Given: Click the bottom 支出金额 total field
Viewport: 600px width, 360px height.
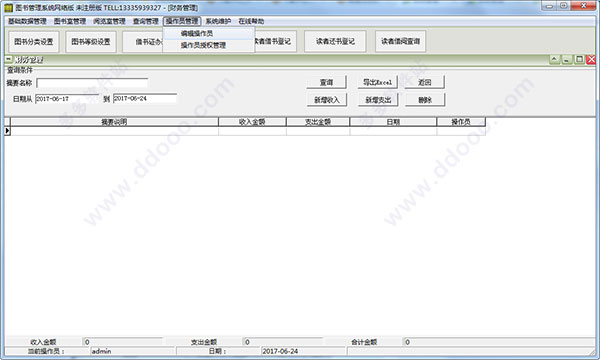Looking at the screenshot, I should tap(283, 342).
